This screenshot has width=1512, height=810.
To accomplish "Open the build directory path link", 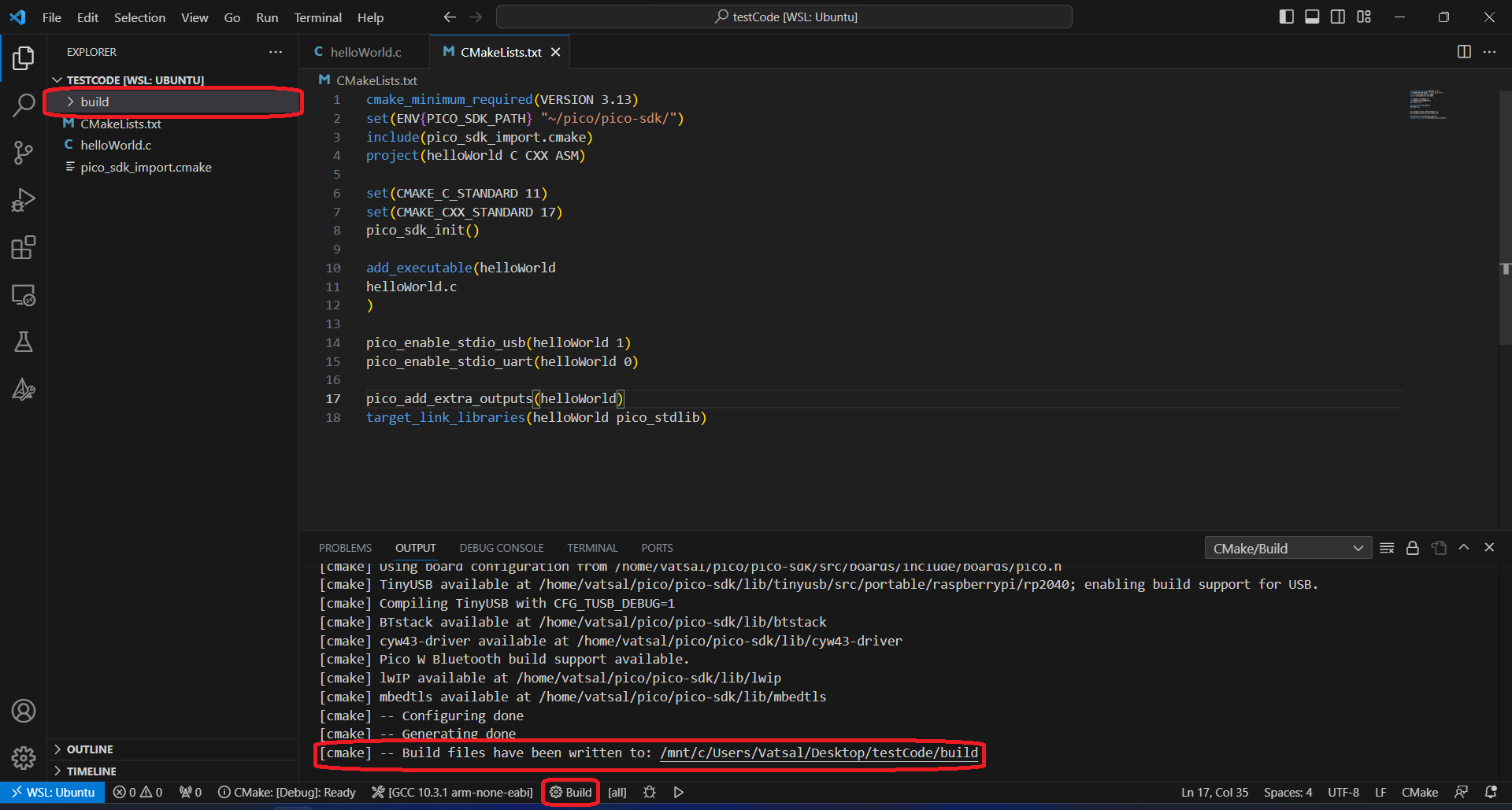I will coord(819,753).
